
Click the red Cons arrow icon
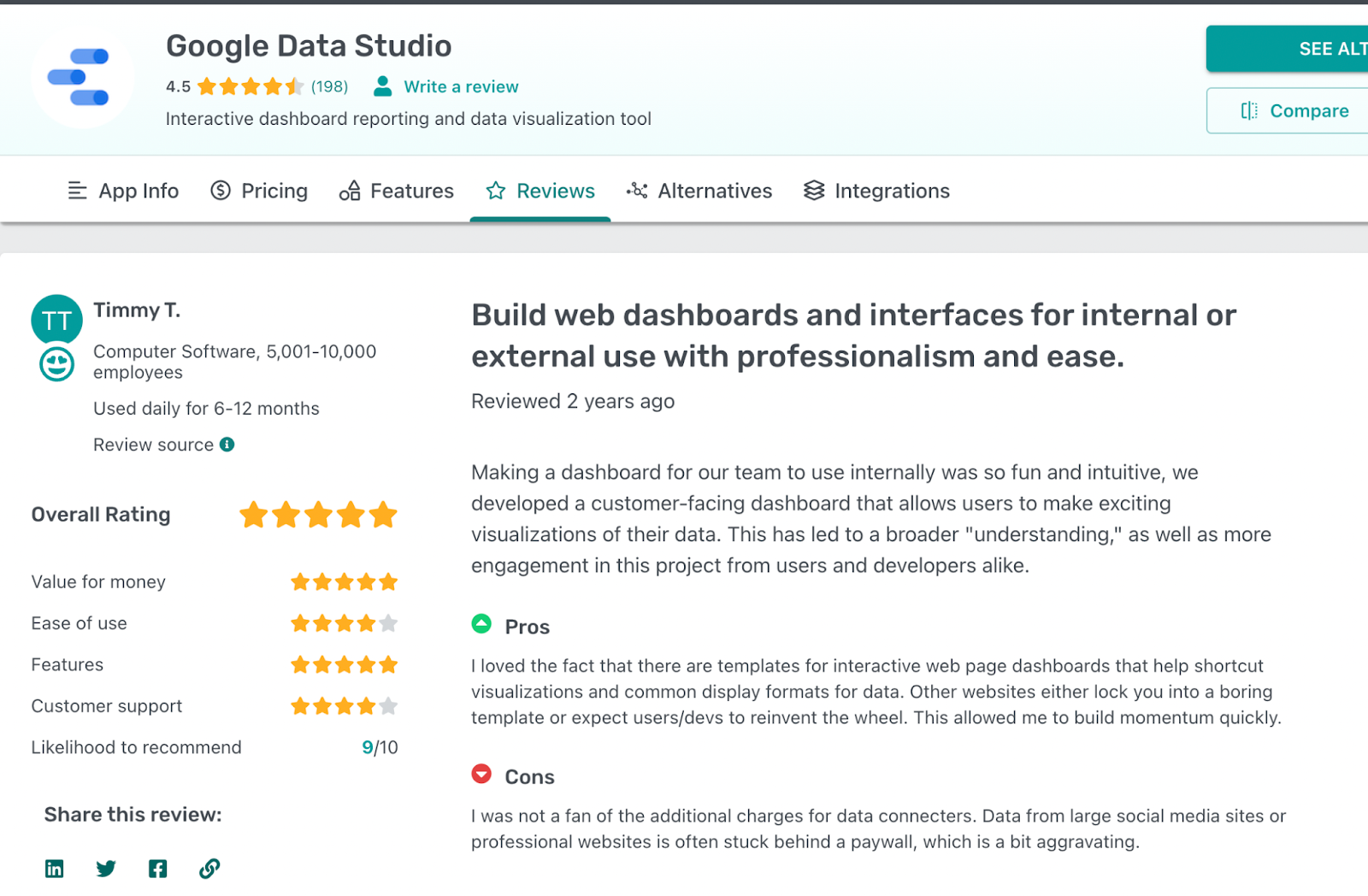pos(482,775)
